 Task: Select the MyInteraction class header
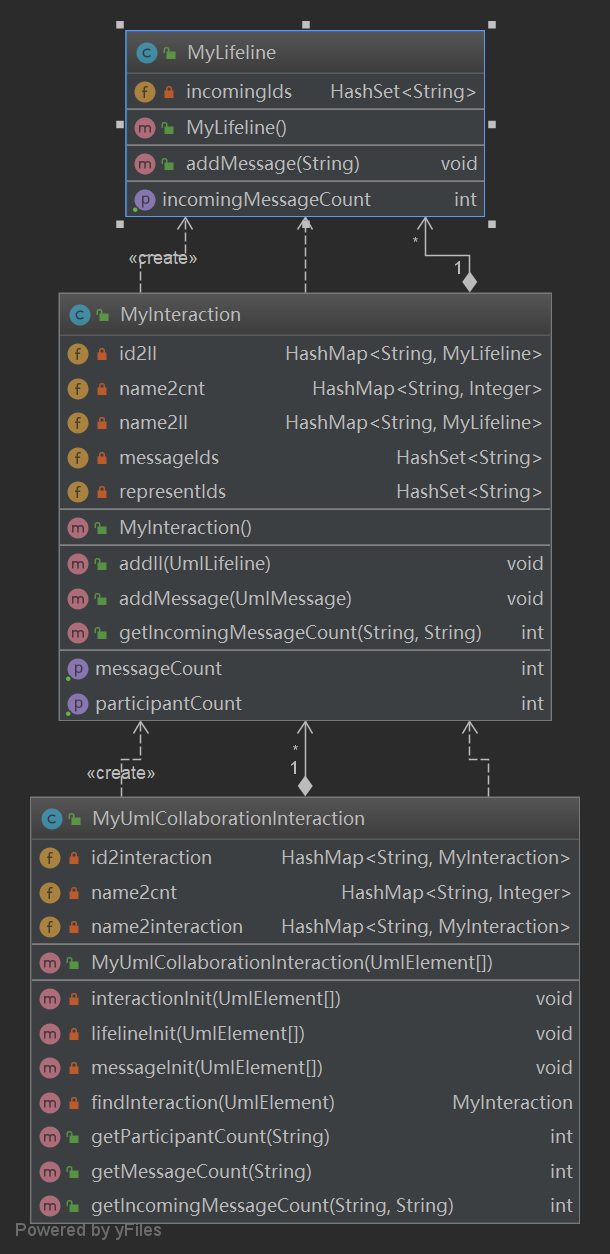click(305, 315)
